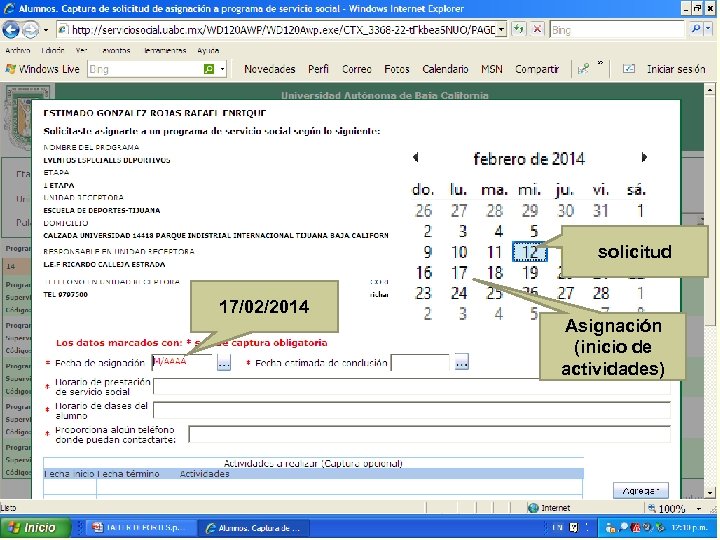Click the checkbox icon left of Iniciar sesión
The image size is (720, 540).
[x=629, y=69]
